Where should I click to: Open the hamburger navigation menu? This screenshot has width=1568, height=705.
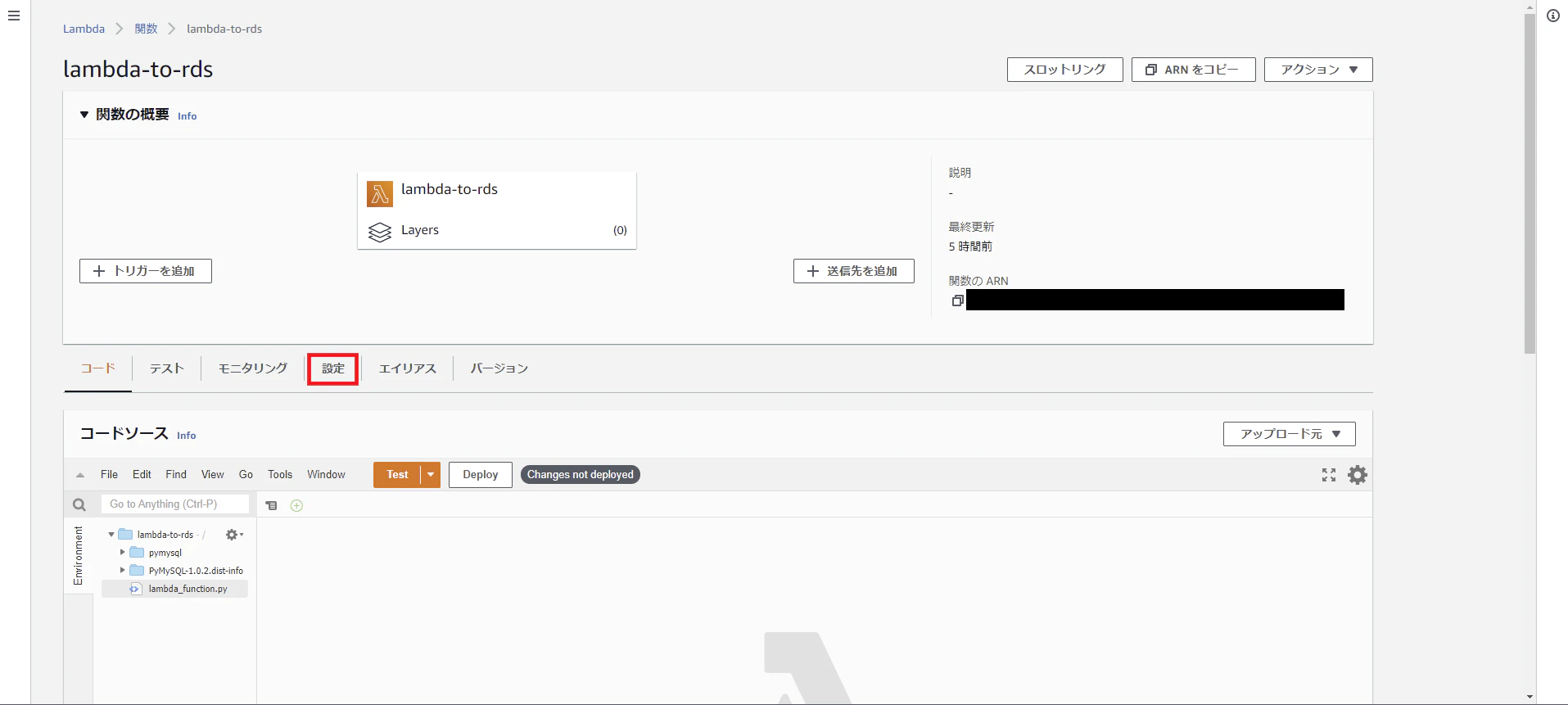[x=14, y=16]
